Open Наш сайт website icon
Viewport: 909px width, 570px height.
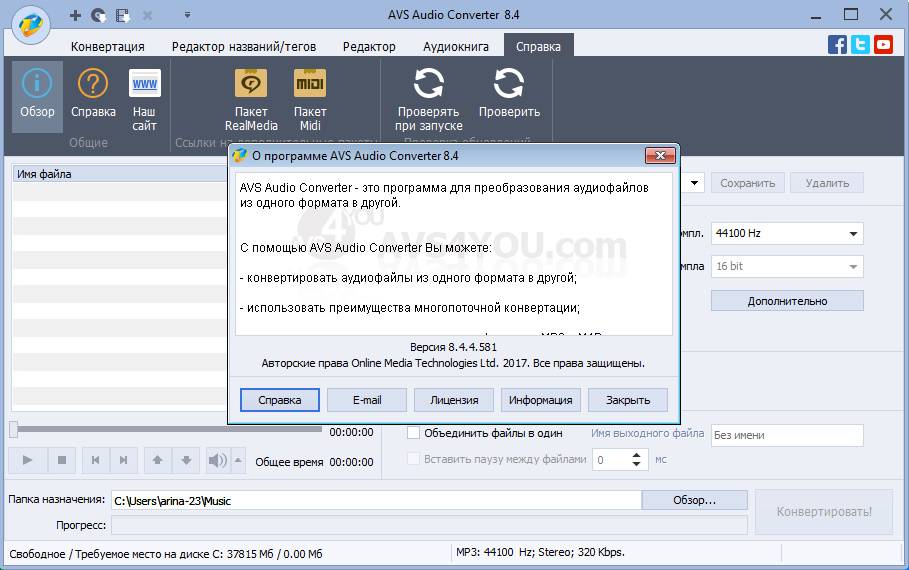click(x=145, y=85)
